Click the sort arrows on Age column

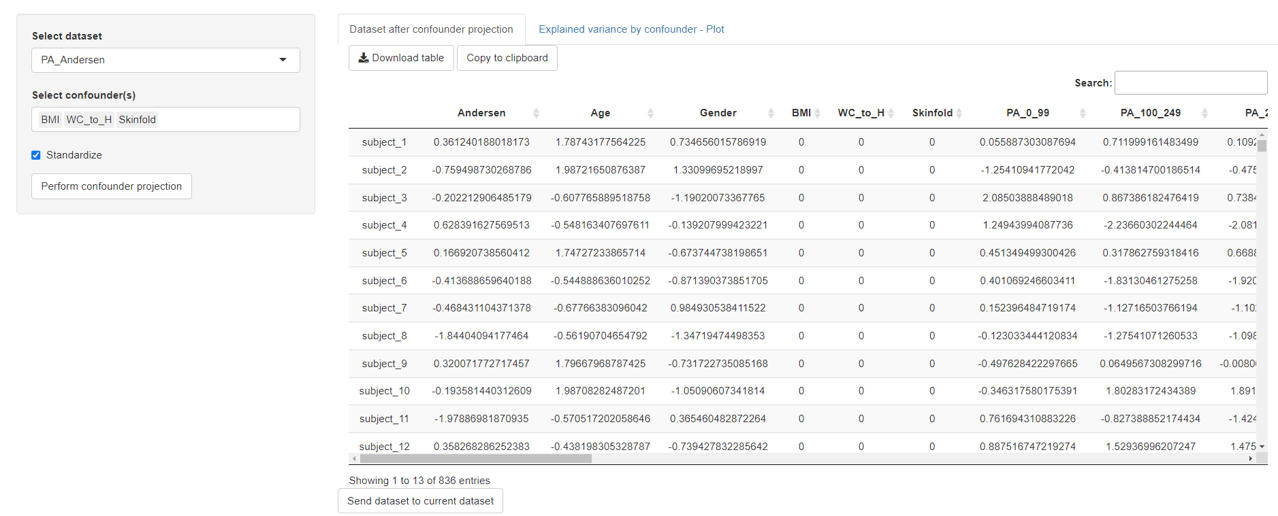coord(650,114)
